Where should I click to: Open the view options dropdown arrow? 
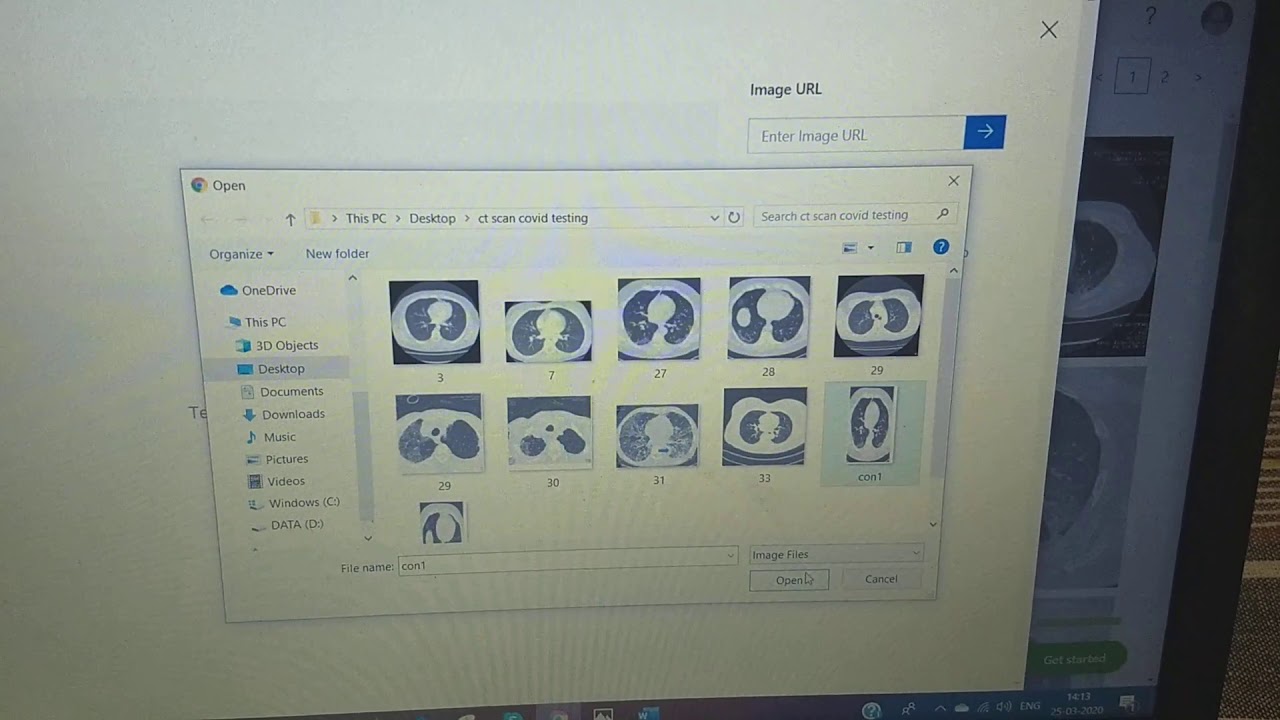coord(870,247)
